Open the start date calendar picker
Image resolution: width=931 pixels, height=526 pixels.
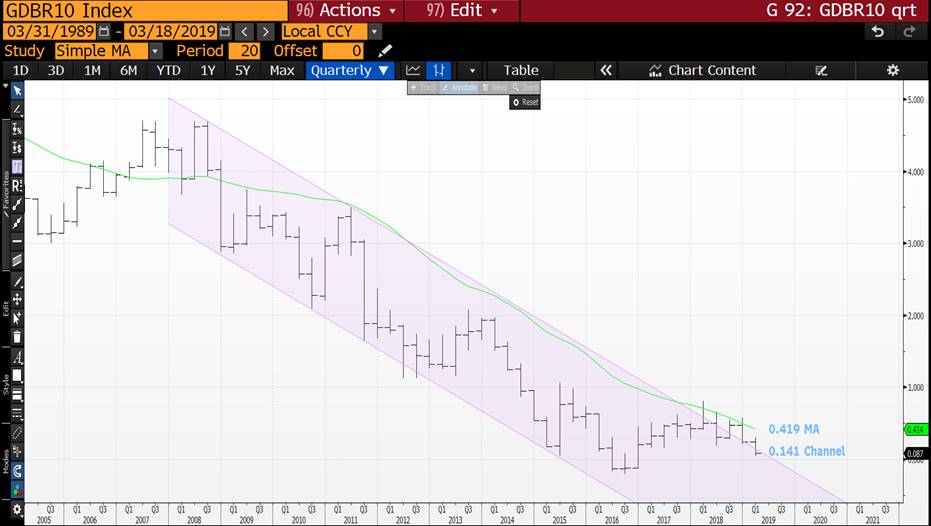tap(104, 31)
